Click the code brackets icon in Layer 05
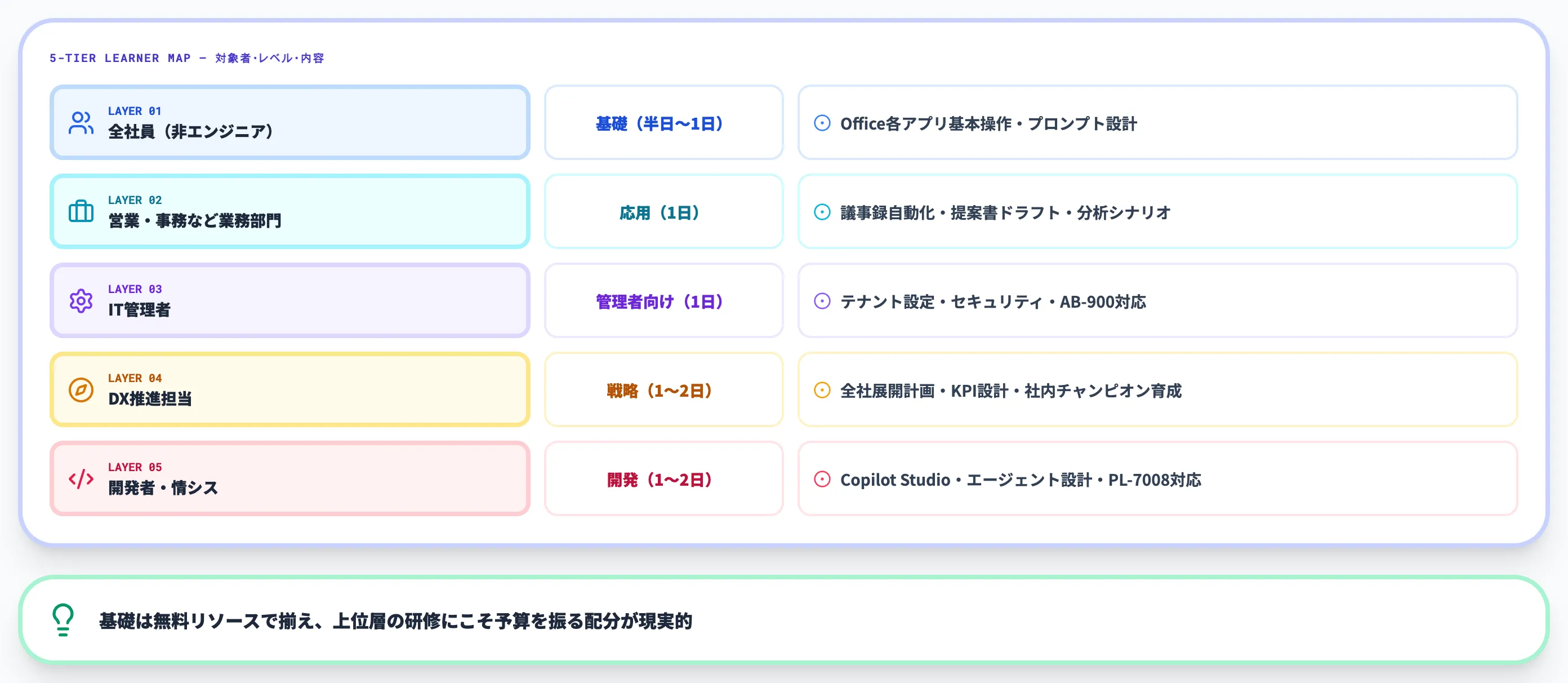This screenshot has height=683, width=1568. click(81, 478)
